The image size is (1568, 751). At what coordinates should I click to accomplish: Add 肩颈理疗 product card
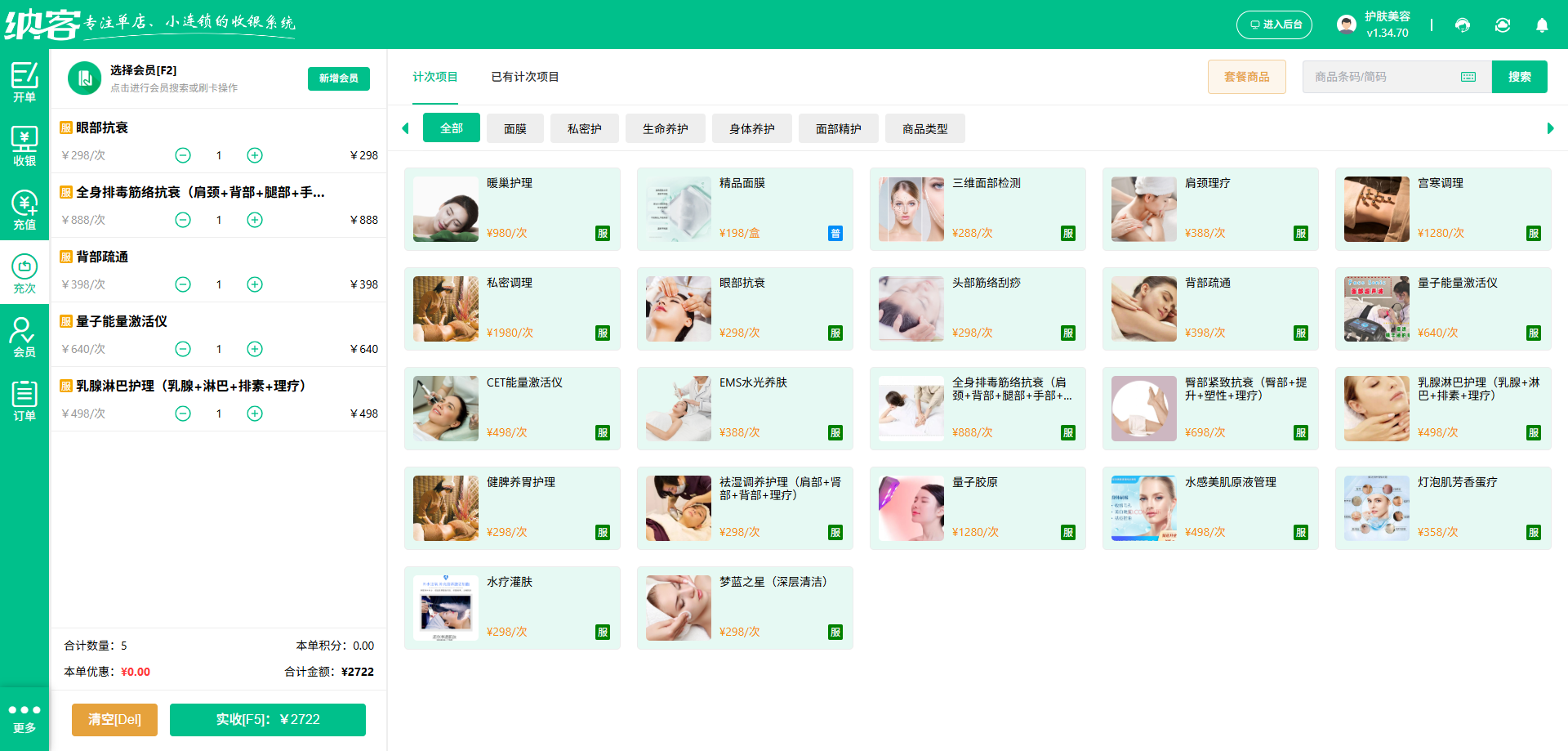pyautogui.click(x=1210, y=209)
